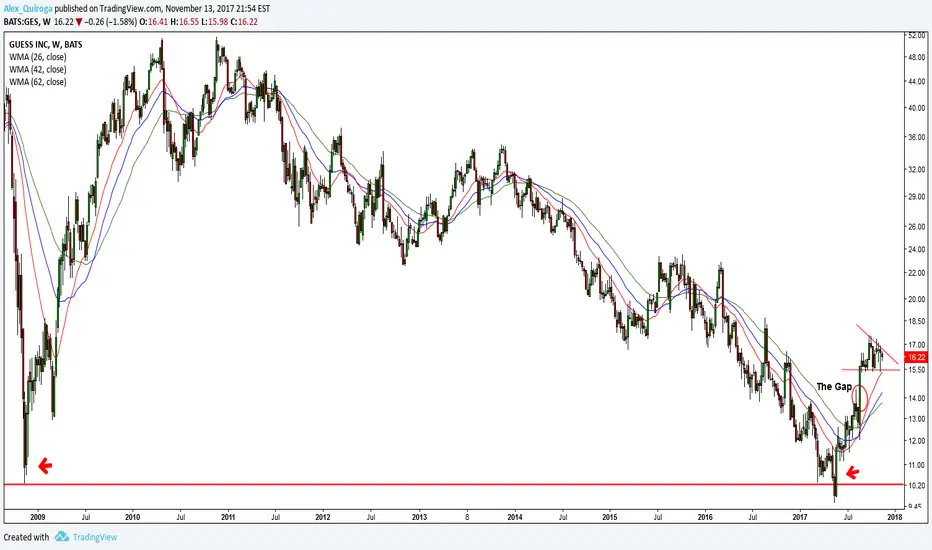932x550 pixels.
Task: Click the 44.00 price axis label
Action: 916,81
